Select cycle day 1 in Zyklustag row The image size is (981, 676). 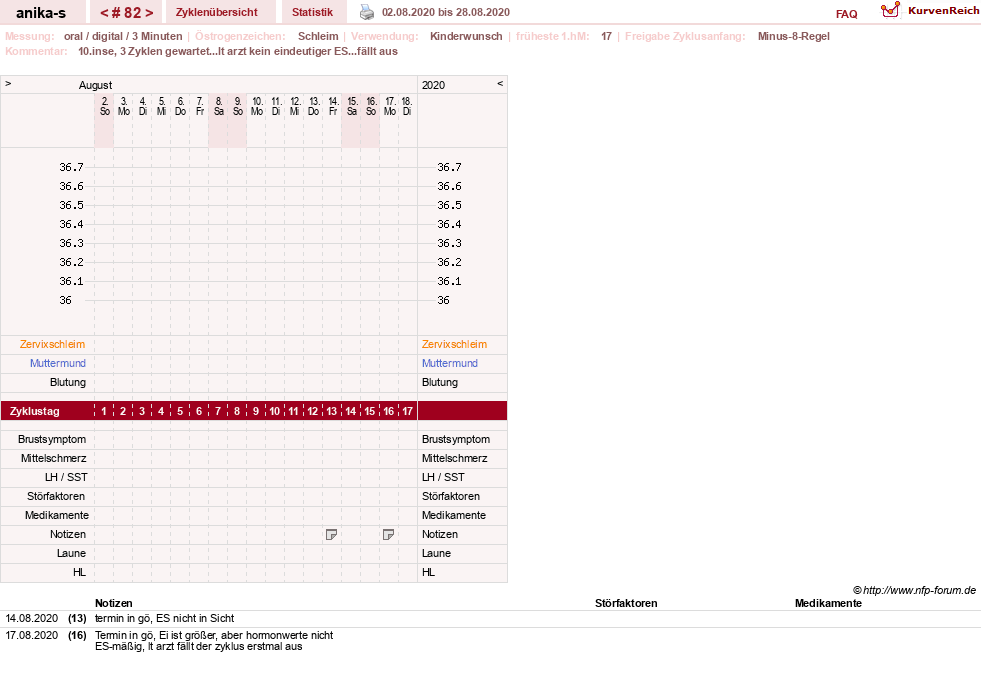click(x=104, y=411)
